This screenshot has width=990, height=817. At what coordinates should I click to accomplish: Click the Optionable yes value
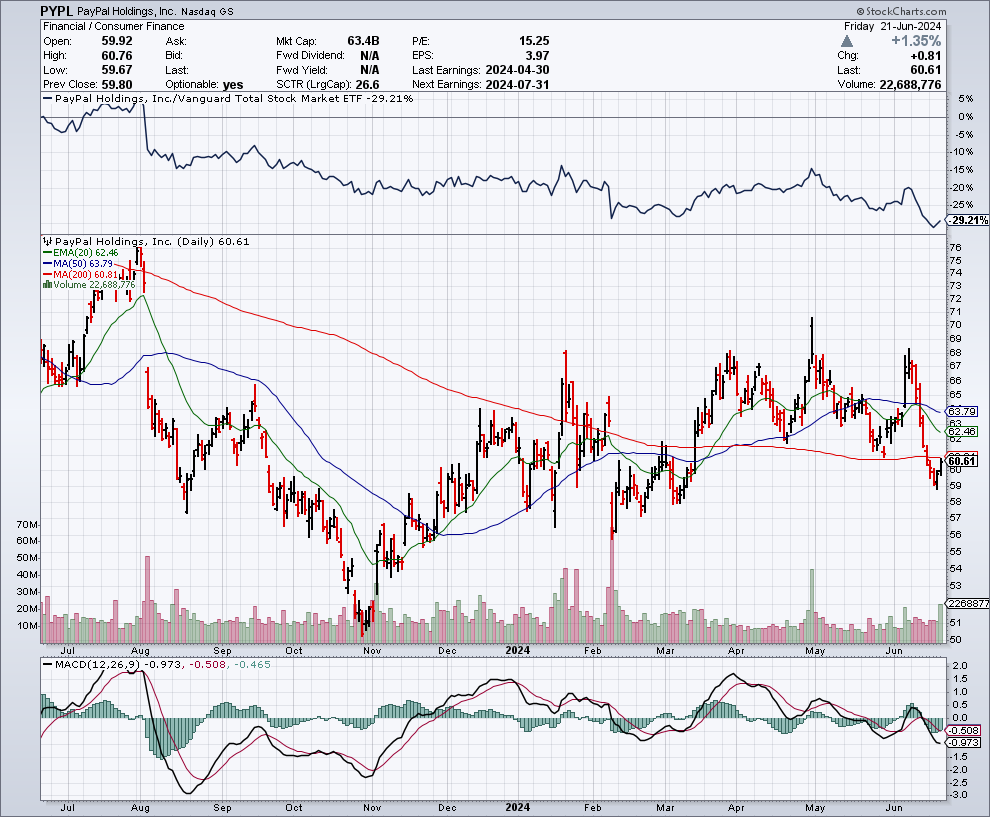(233, 85)
